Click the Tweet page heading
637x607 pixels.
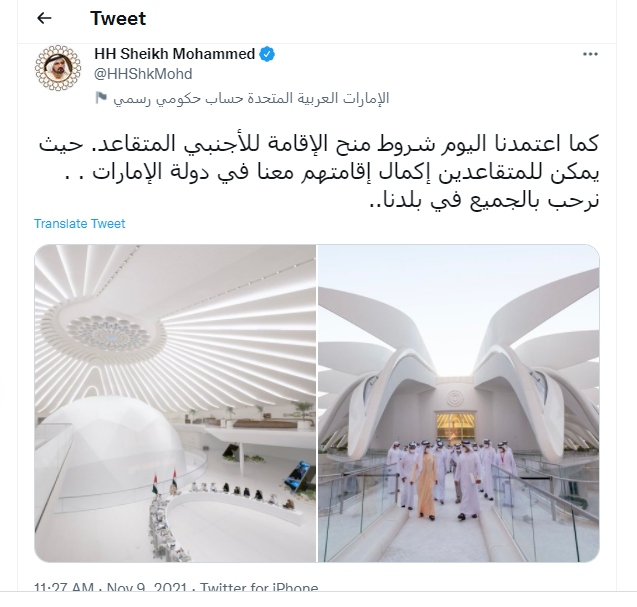click(x=118, y=18)
